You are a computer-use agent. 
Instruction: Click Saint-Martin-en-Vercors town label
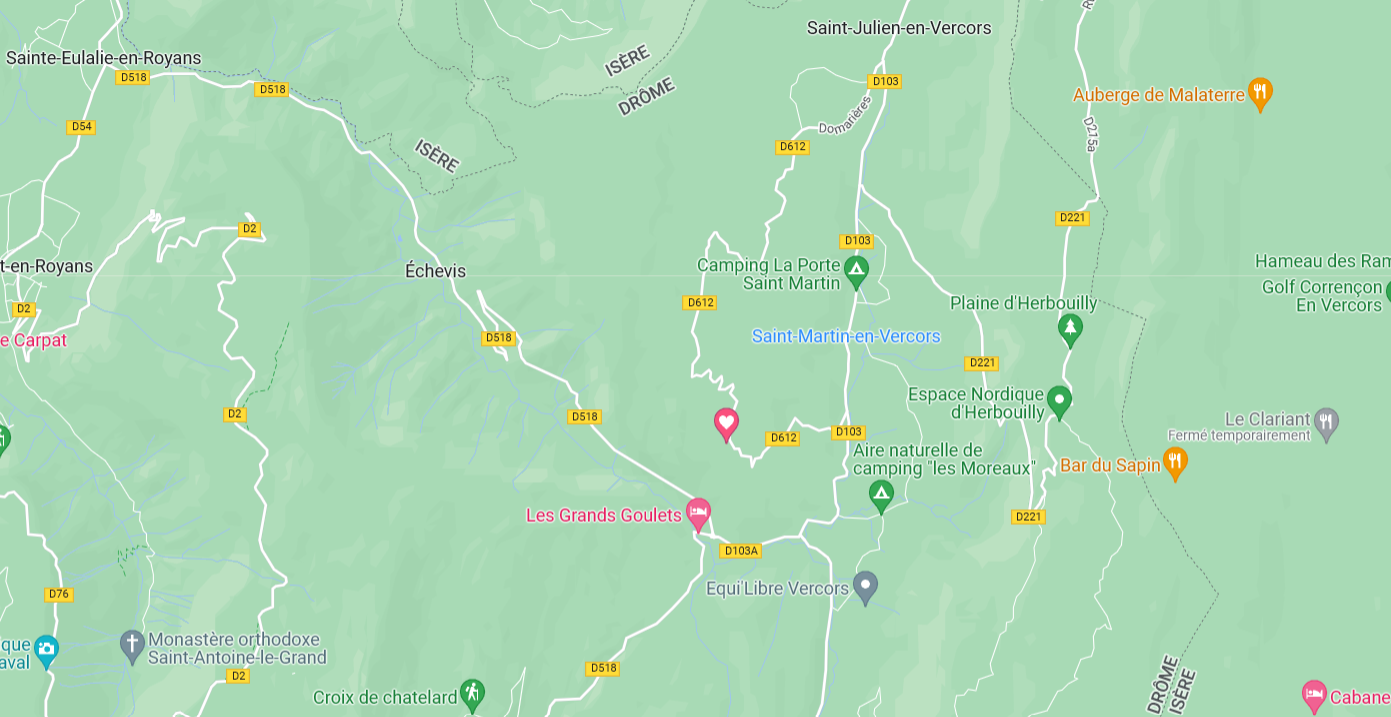pos(846,336)
